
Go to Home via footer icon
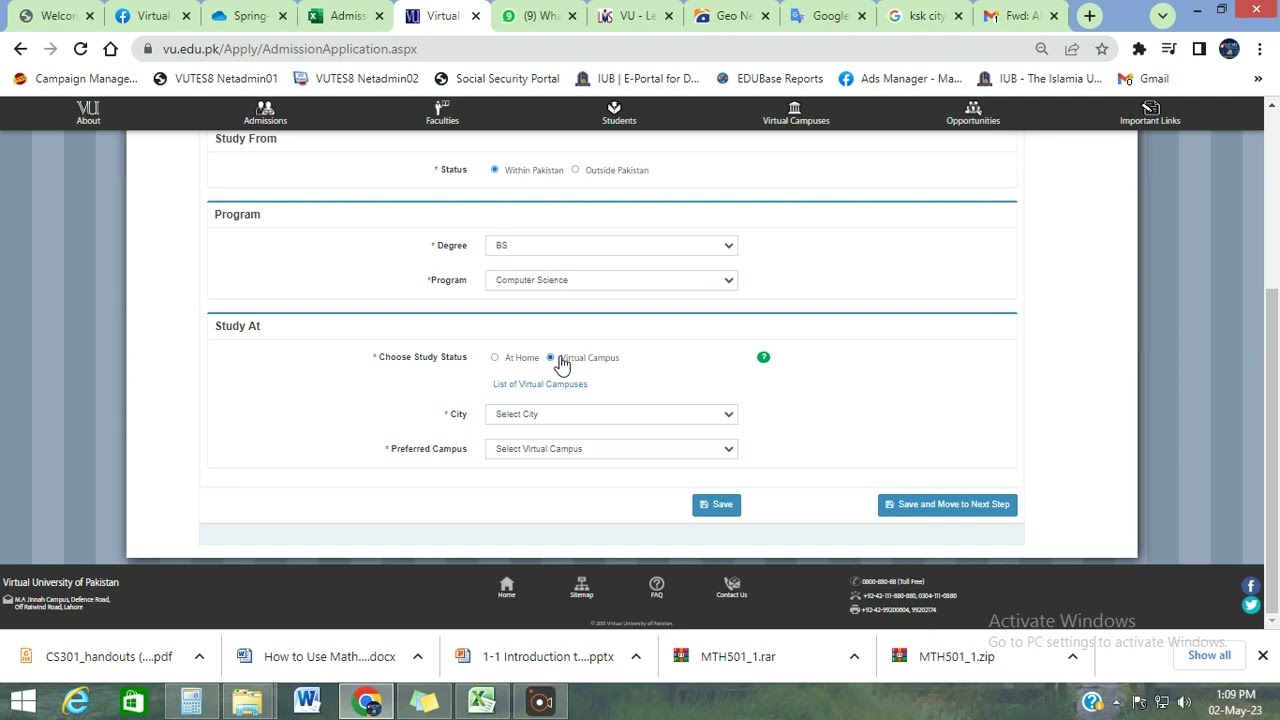pos(507,587)
